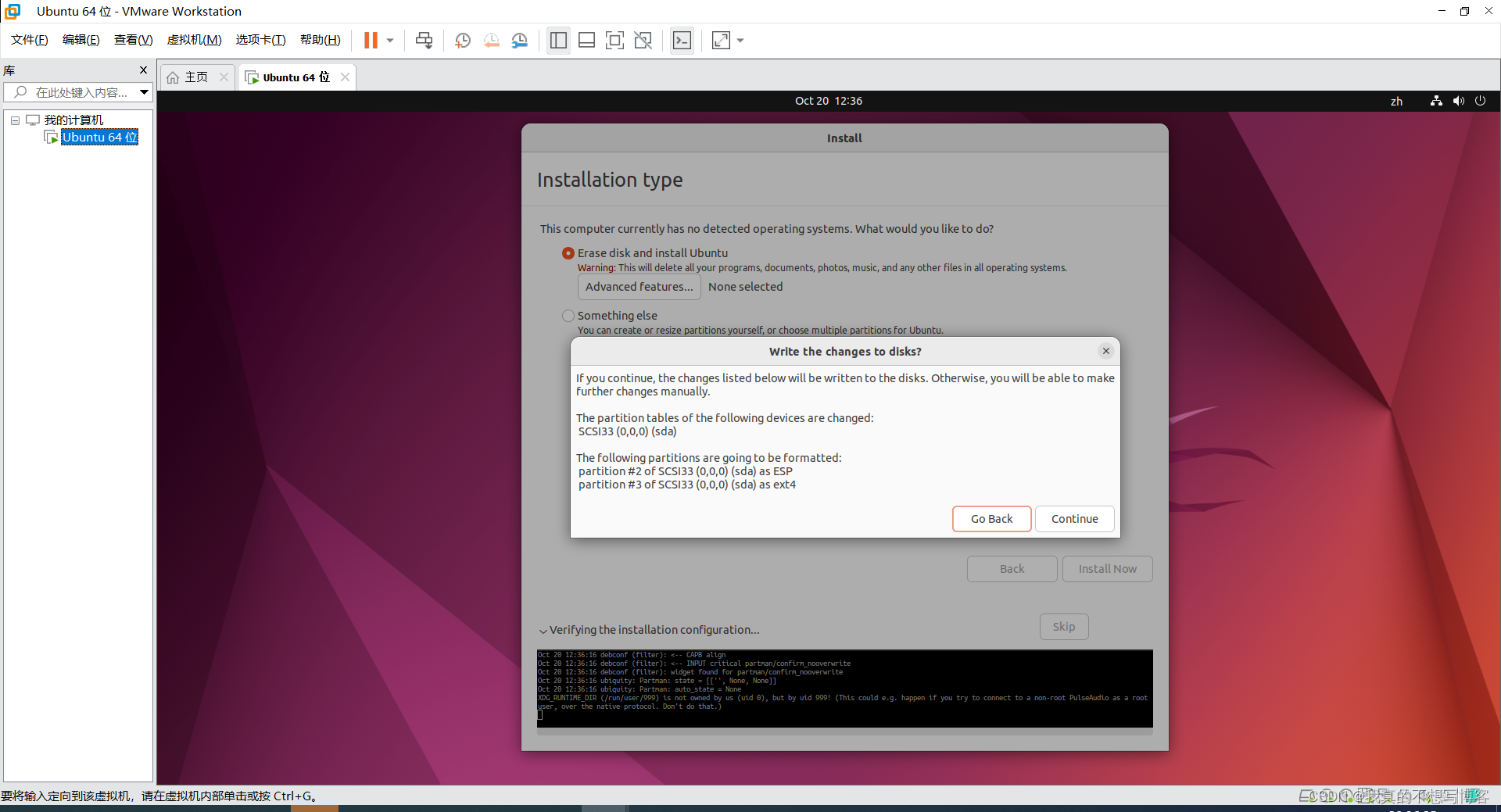Open the 选项卡(T) menu
This screenshot has height=812, width=1501.
pyautogui.click(x=260, y=40)
